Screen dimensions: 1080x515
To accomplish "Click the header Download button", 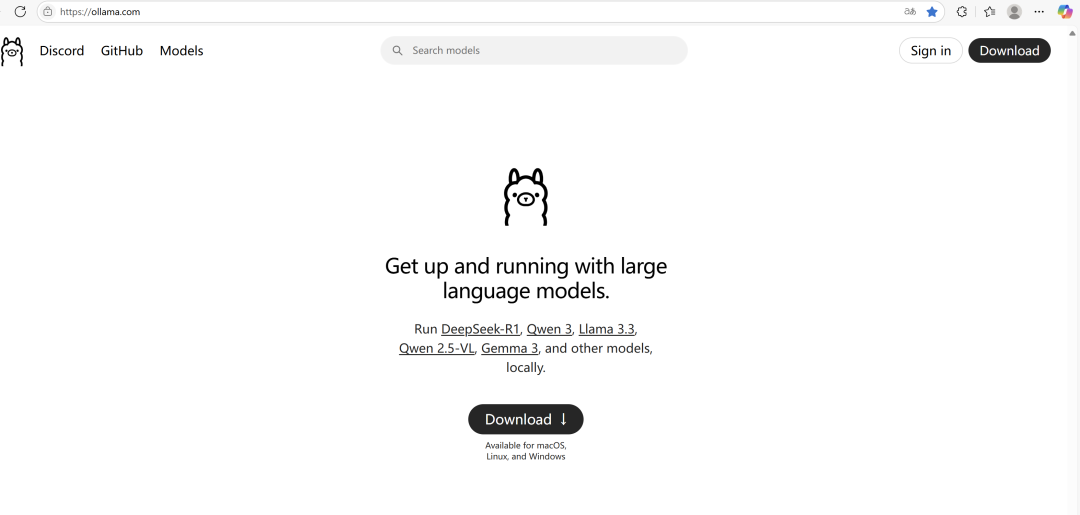I will click(1009, 50).
